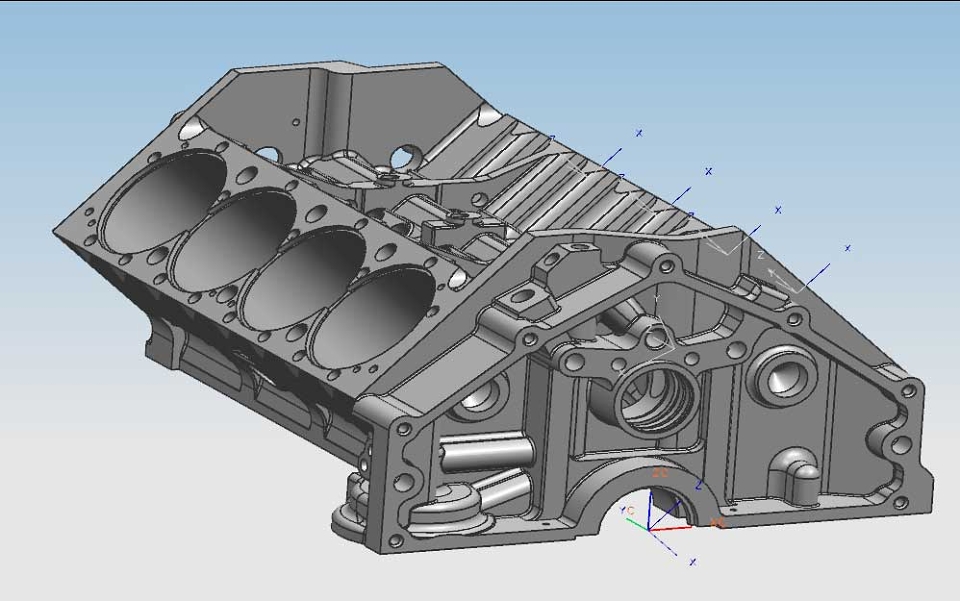Click the second datum X label from the top
The height and width of the screenshot is (601, 960).
[x=708, y=171]
